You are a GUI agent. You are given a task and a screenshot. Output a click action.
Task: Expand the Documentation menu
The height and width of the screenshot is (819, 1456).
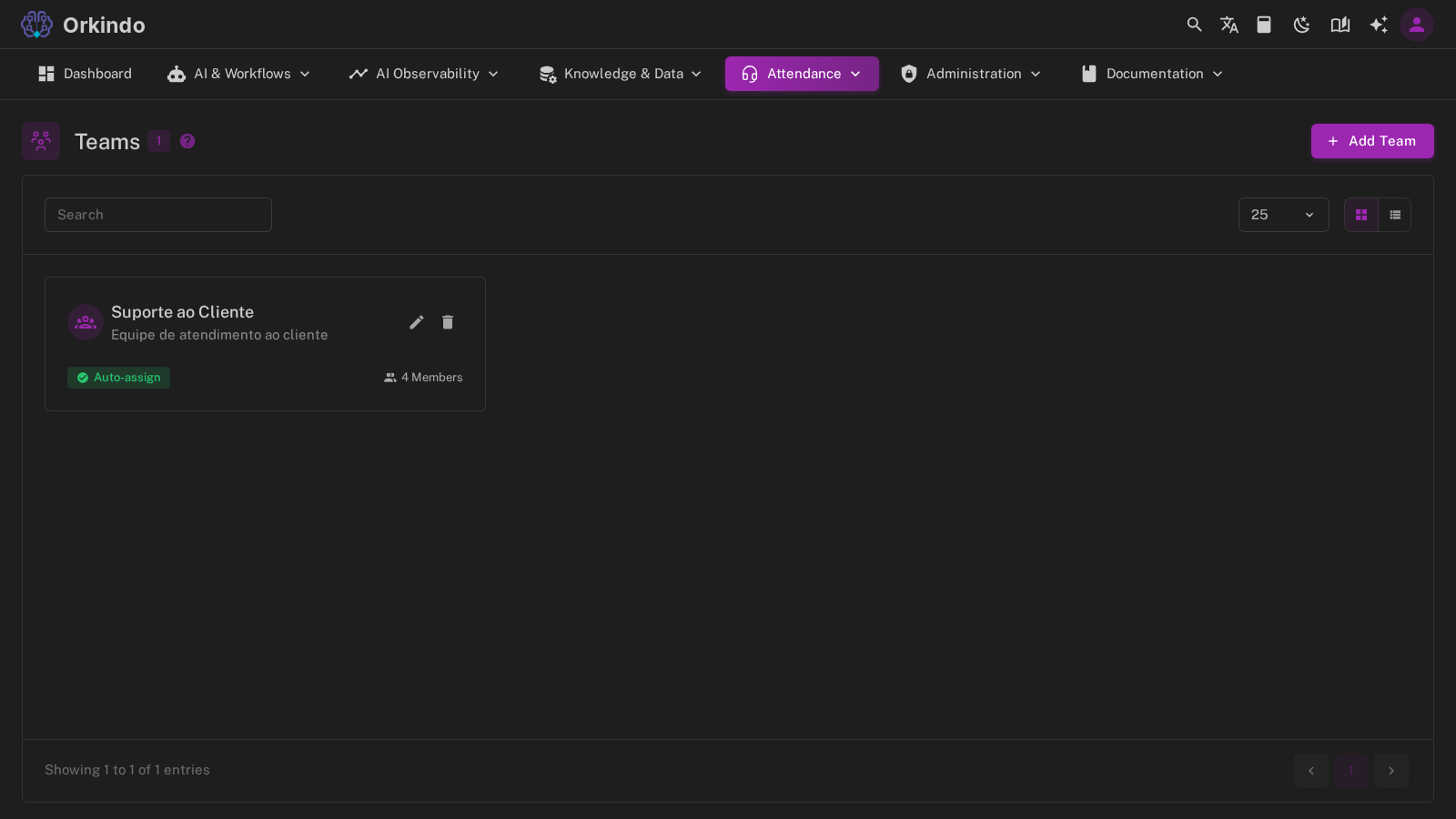[x=1152, y=74]
